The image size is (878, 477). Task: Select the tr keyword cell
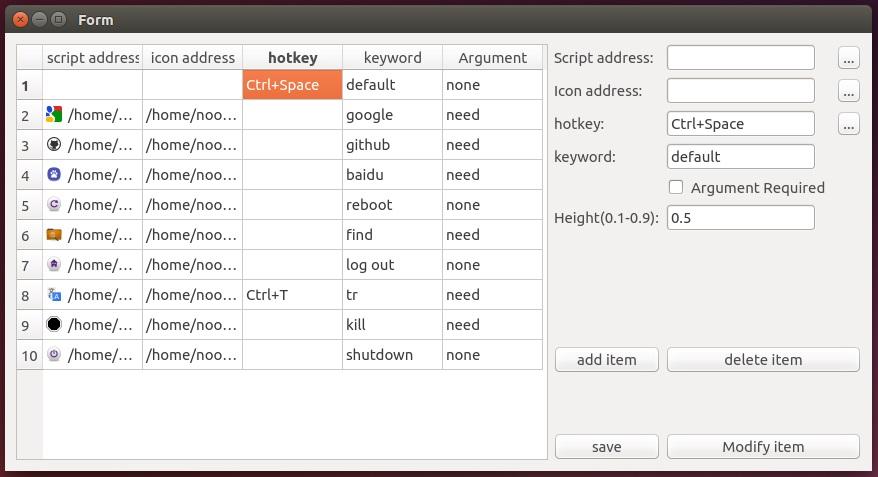[x=393, y=294]
